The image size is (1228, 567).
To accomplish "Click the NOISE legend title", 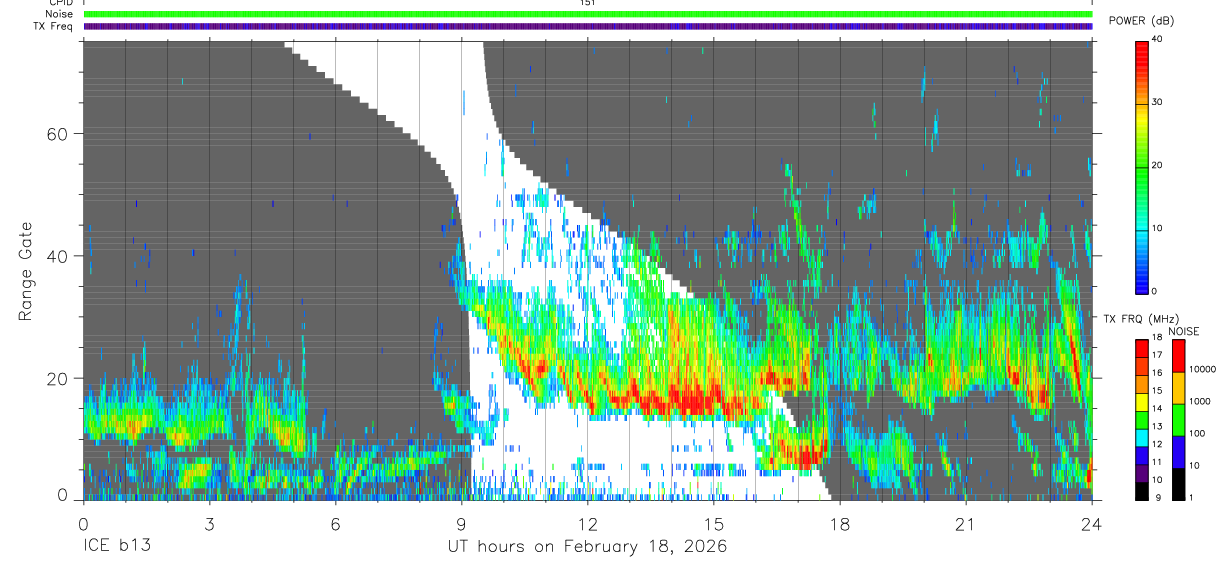I will (x=1184, y=331).
